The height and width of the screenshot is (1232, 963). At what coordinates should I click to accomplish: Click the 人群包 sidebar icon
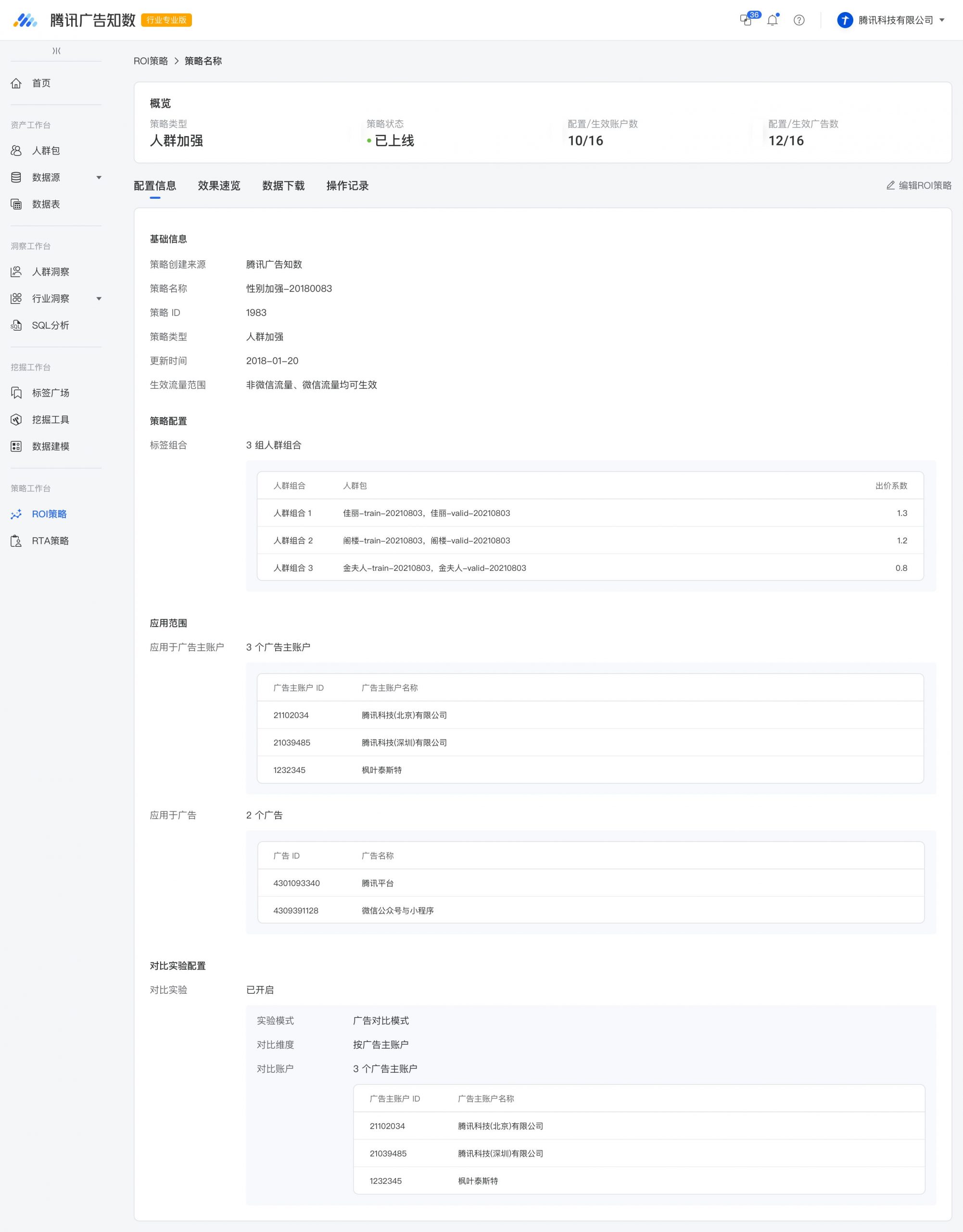click(x=16, y=151)
